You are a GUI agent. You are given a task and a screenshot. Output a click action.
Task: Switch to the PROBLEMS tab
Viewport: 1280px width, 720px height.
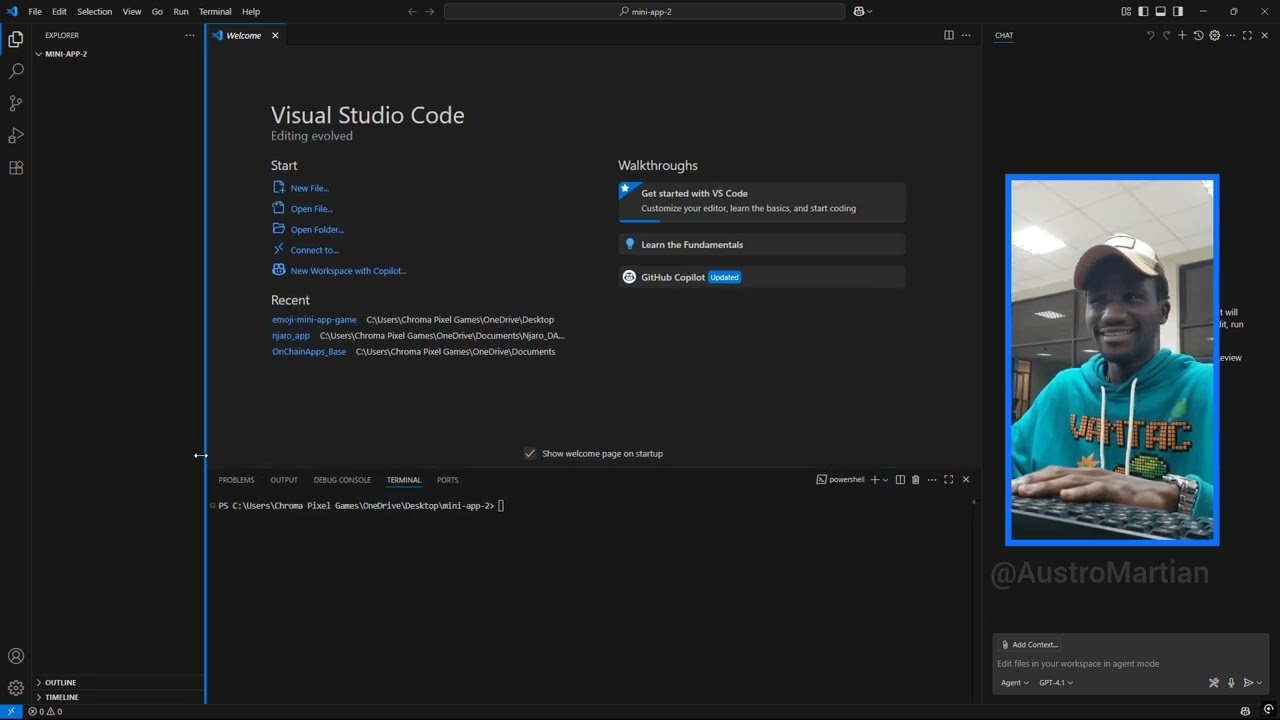pyautogui.click(x=236, y=480)
